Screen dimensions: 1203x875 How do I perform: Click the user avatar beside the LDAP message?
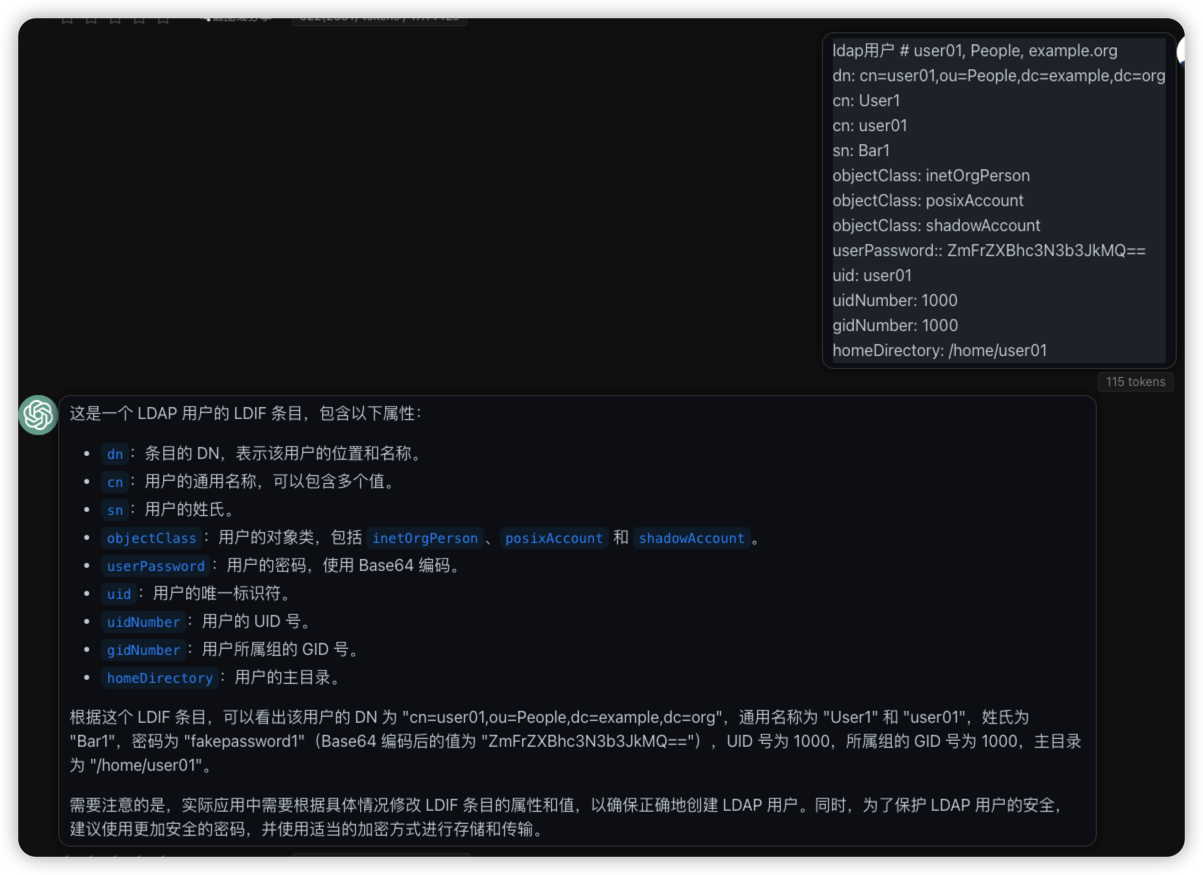pyautogui.click(x=1182, y=50)
